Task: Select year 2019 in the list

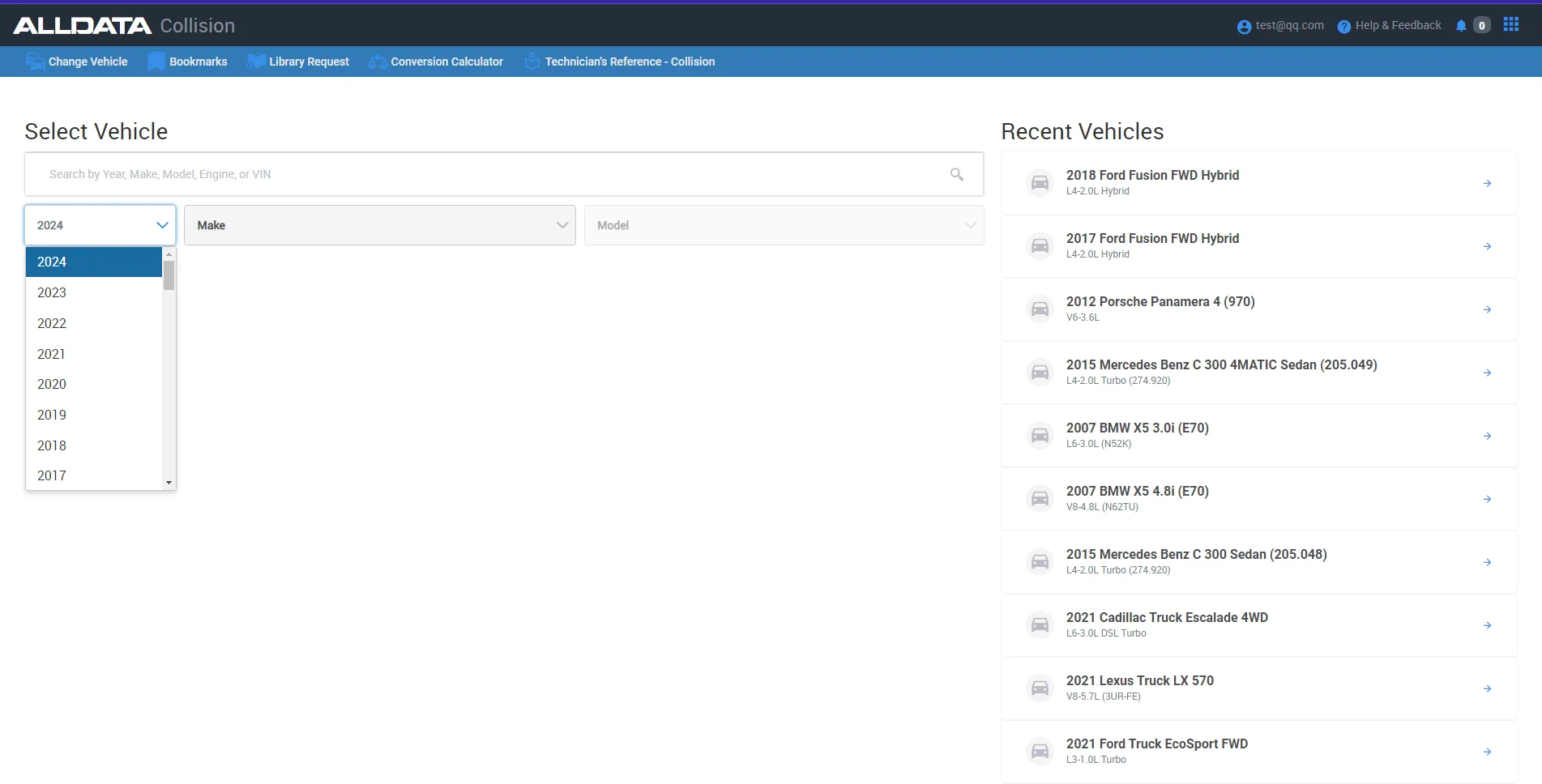Action: 94,415
